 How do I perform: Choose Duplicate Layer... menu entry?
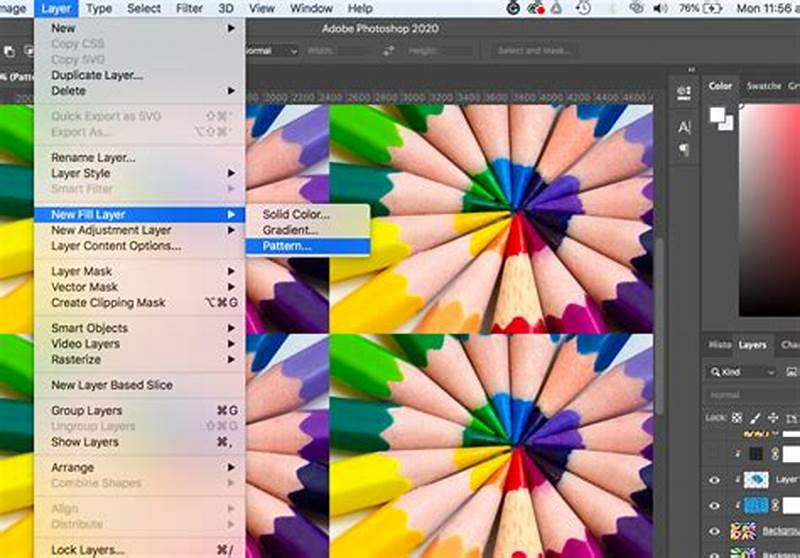point(139,75)
